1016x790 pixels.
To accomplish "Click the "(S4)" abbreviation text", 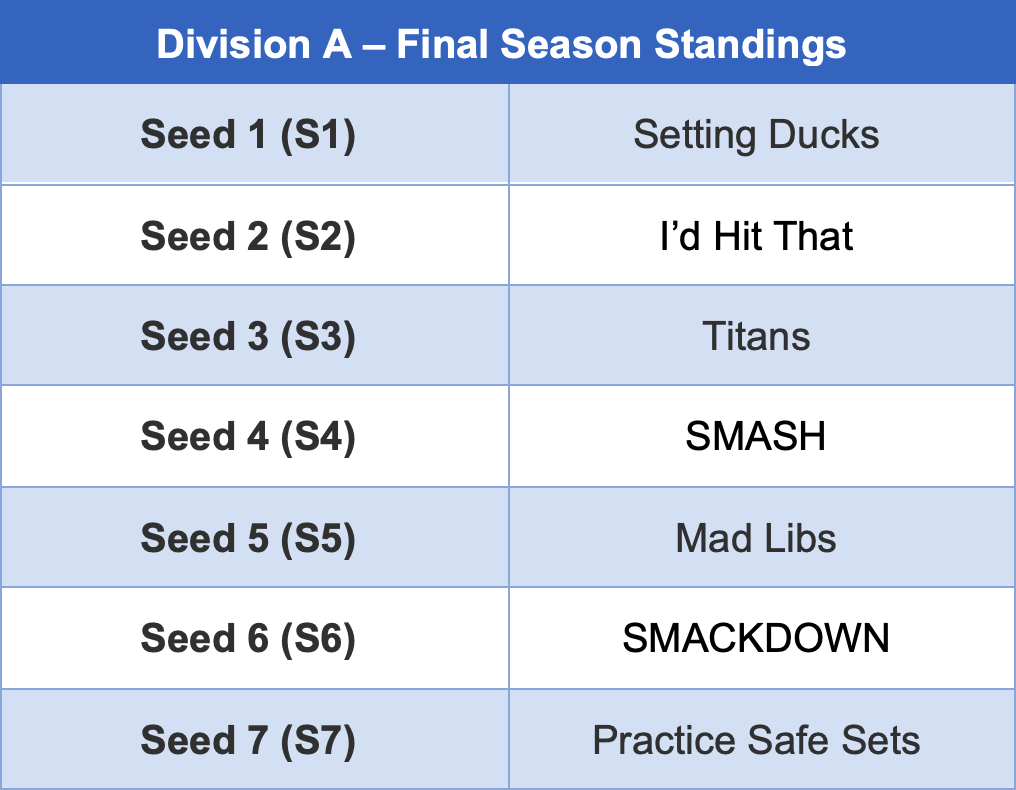I will (318, 437).
